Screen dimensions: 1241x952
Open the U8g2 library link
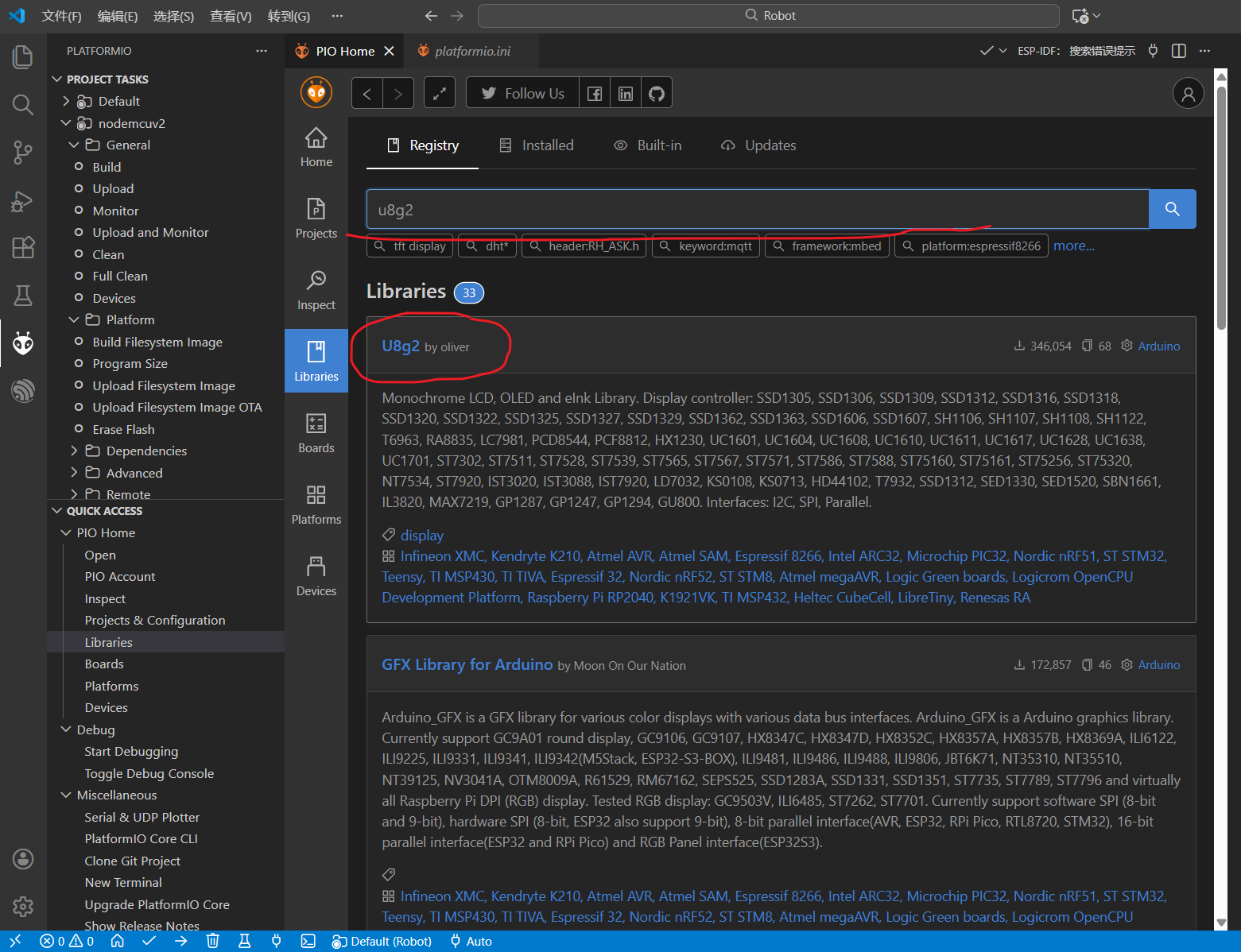click(401, 346)
